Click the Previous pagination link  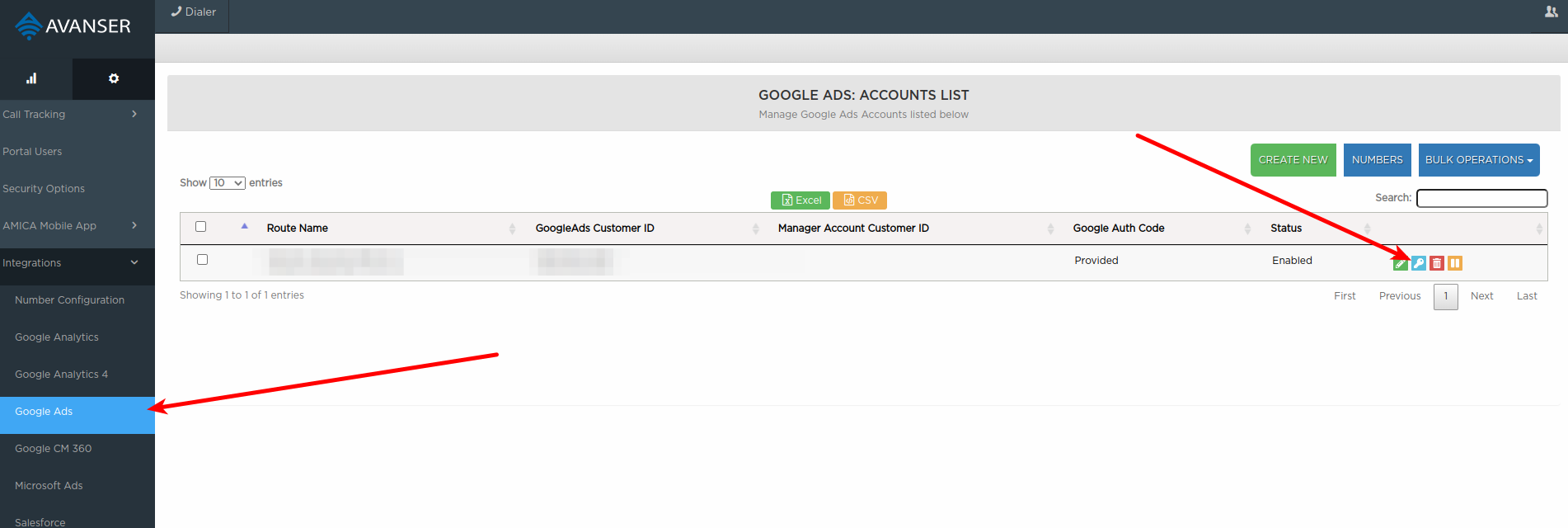(1400, 296)
